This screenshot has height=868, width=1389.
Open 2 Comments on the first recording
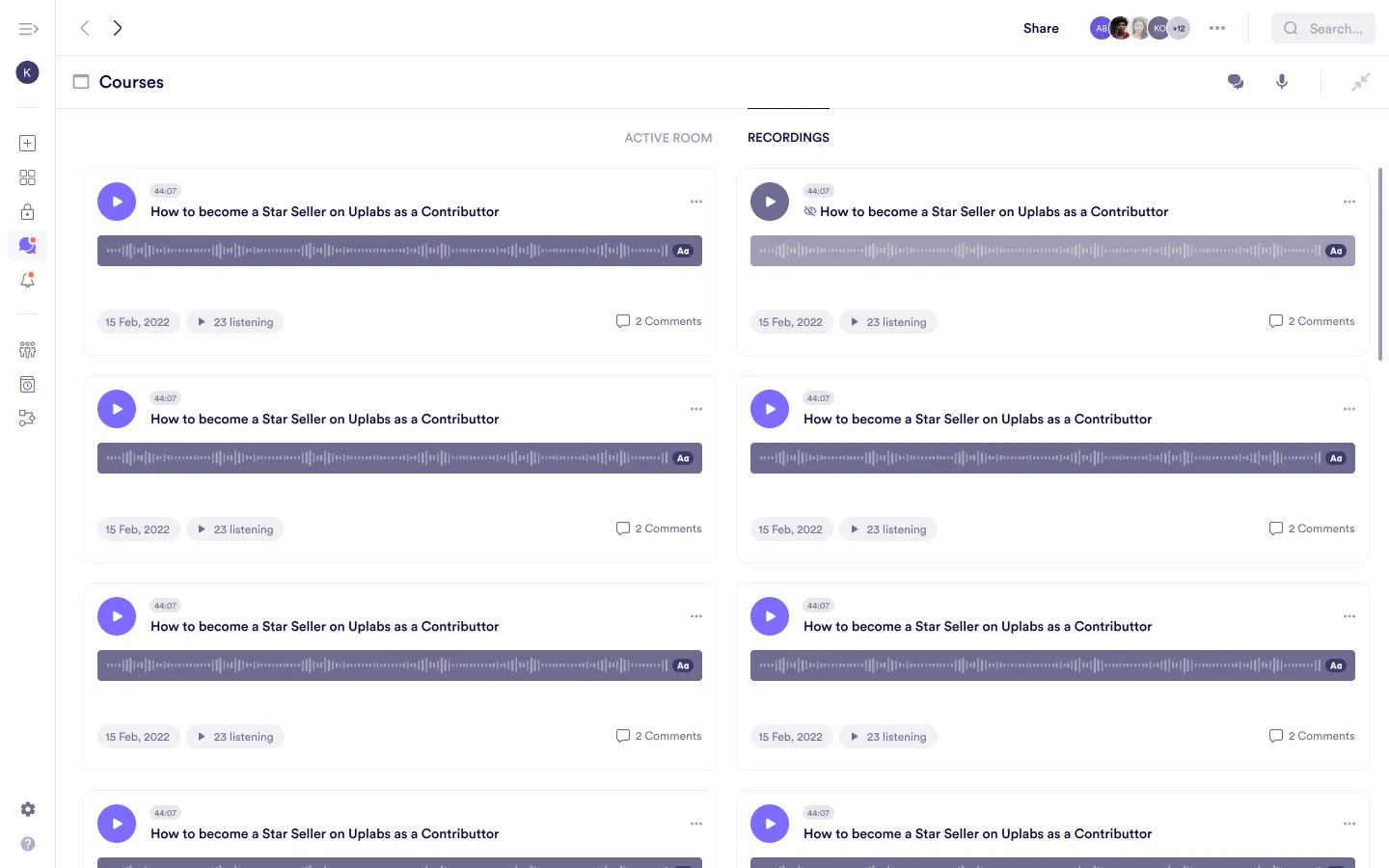(659, 320)
